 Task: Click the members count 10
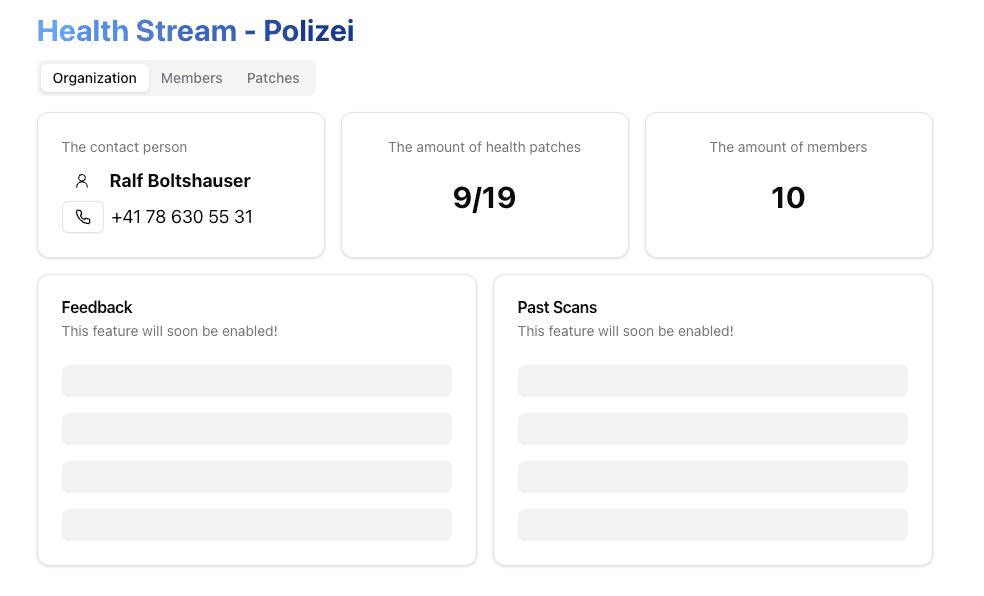click(x=788, y=198)
